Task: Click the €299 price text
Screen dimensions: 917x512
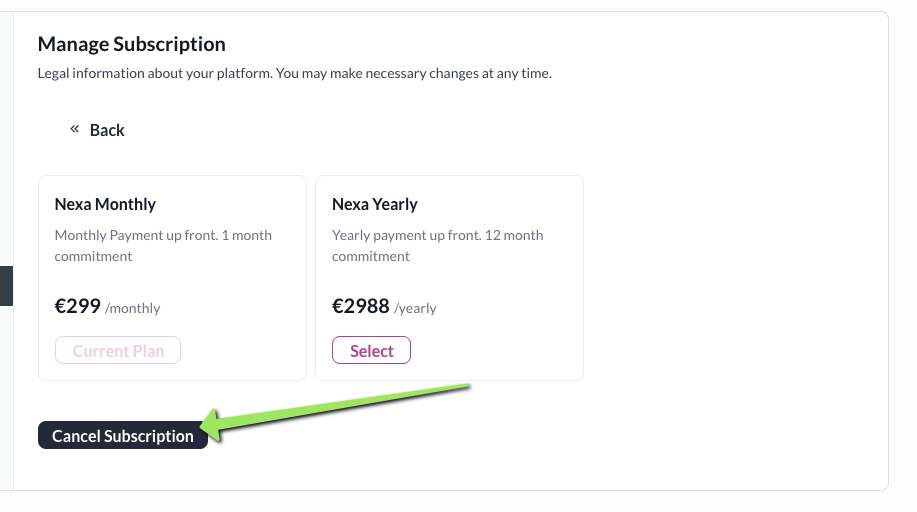Action: [x=78, y=306]
